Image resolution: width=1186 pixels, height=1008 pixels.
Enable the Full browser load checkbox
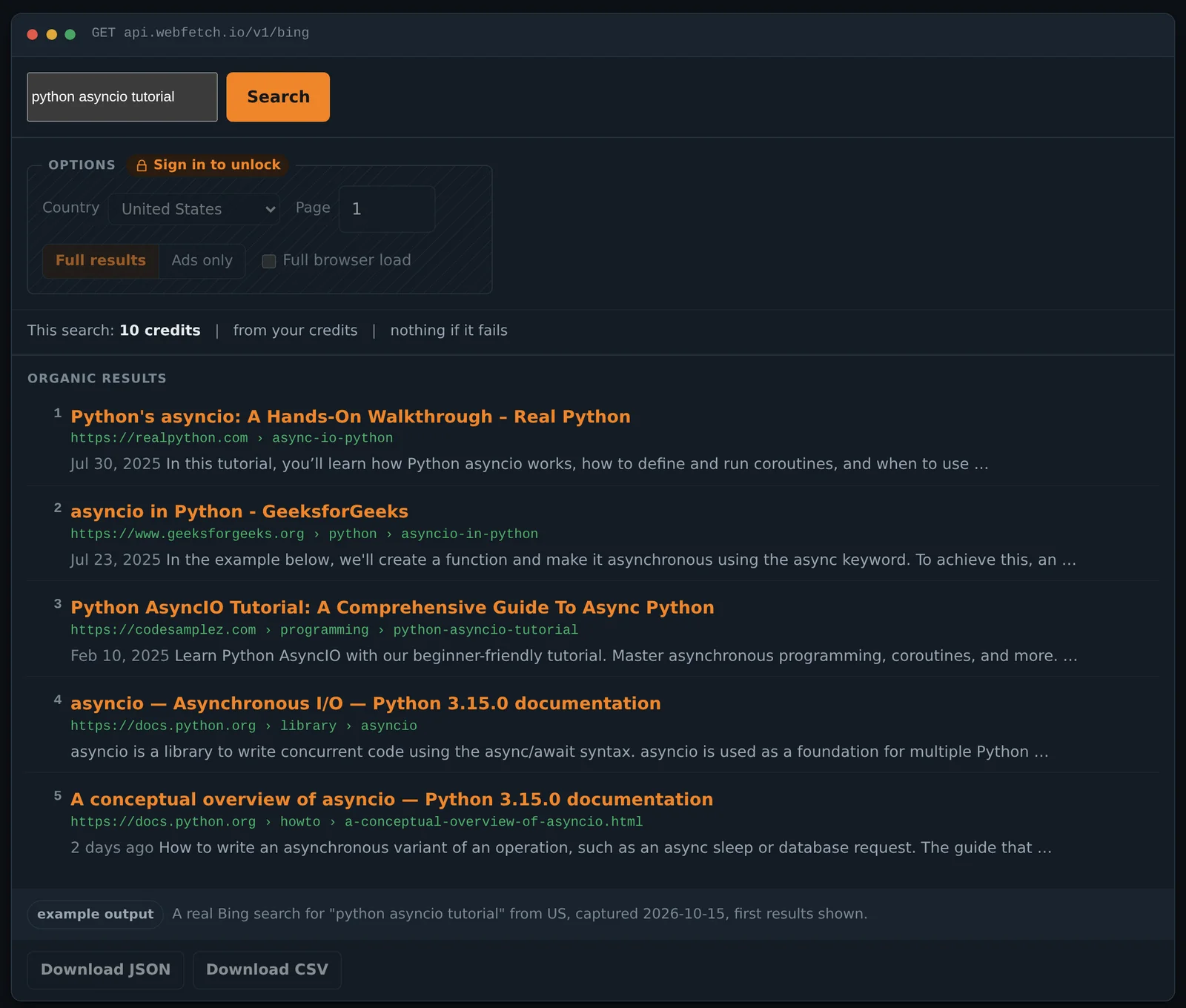click(x=269, y=261)
